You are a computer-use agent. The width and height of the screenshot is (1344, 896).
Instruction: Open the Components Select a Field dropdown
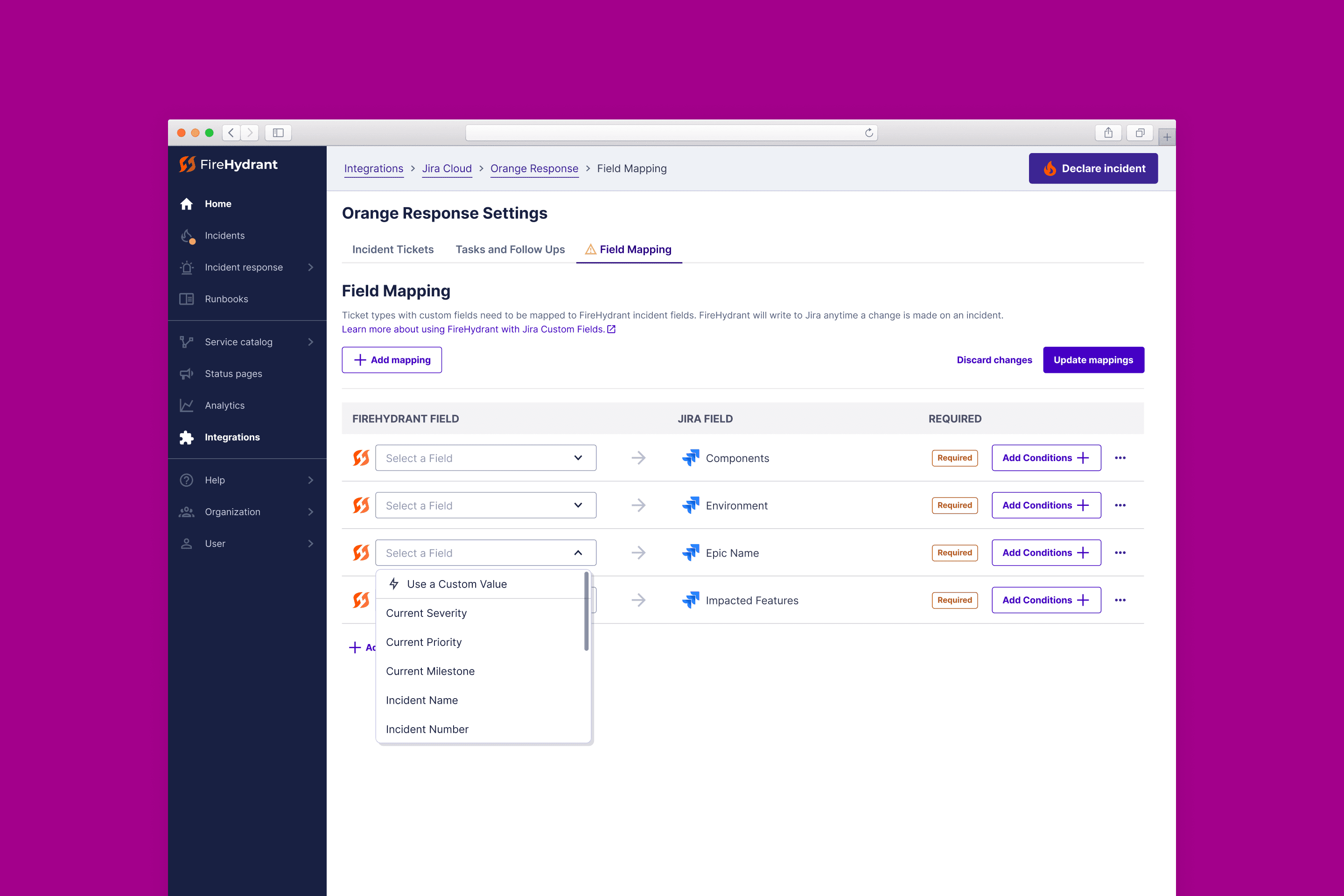485,458
